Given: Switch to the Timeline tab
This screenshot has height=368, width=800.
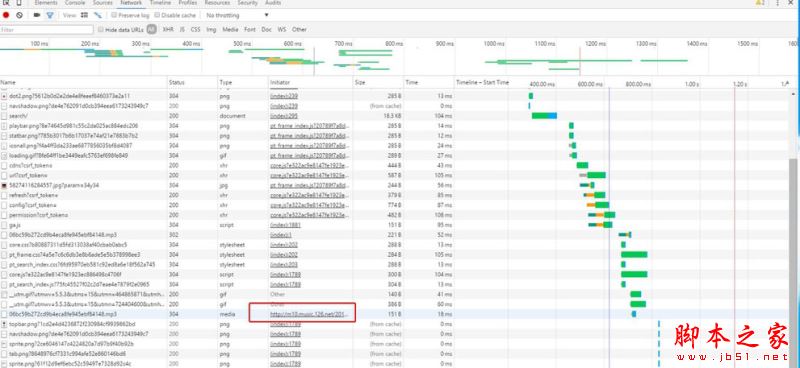Looking at the screenshot, I should click(x=160, y=3).
